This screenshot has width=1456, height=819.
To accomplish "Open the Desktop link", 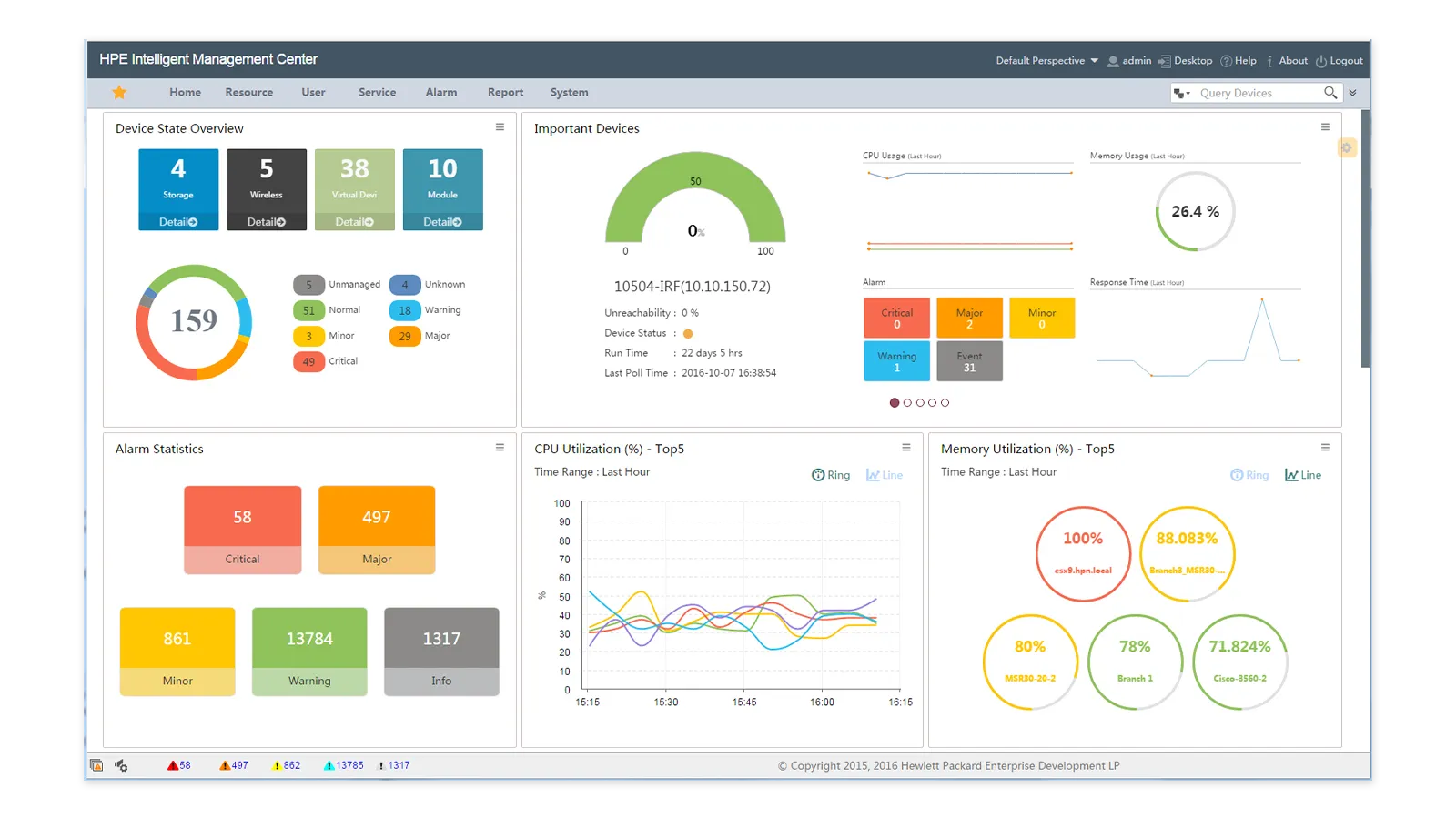I will [x=1185, y=61].
